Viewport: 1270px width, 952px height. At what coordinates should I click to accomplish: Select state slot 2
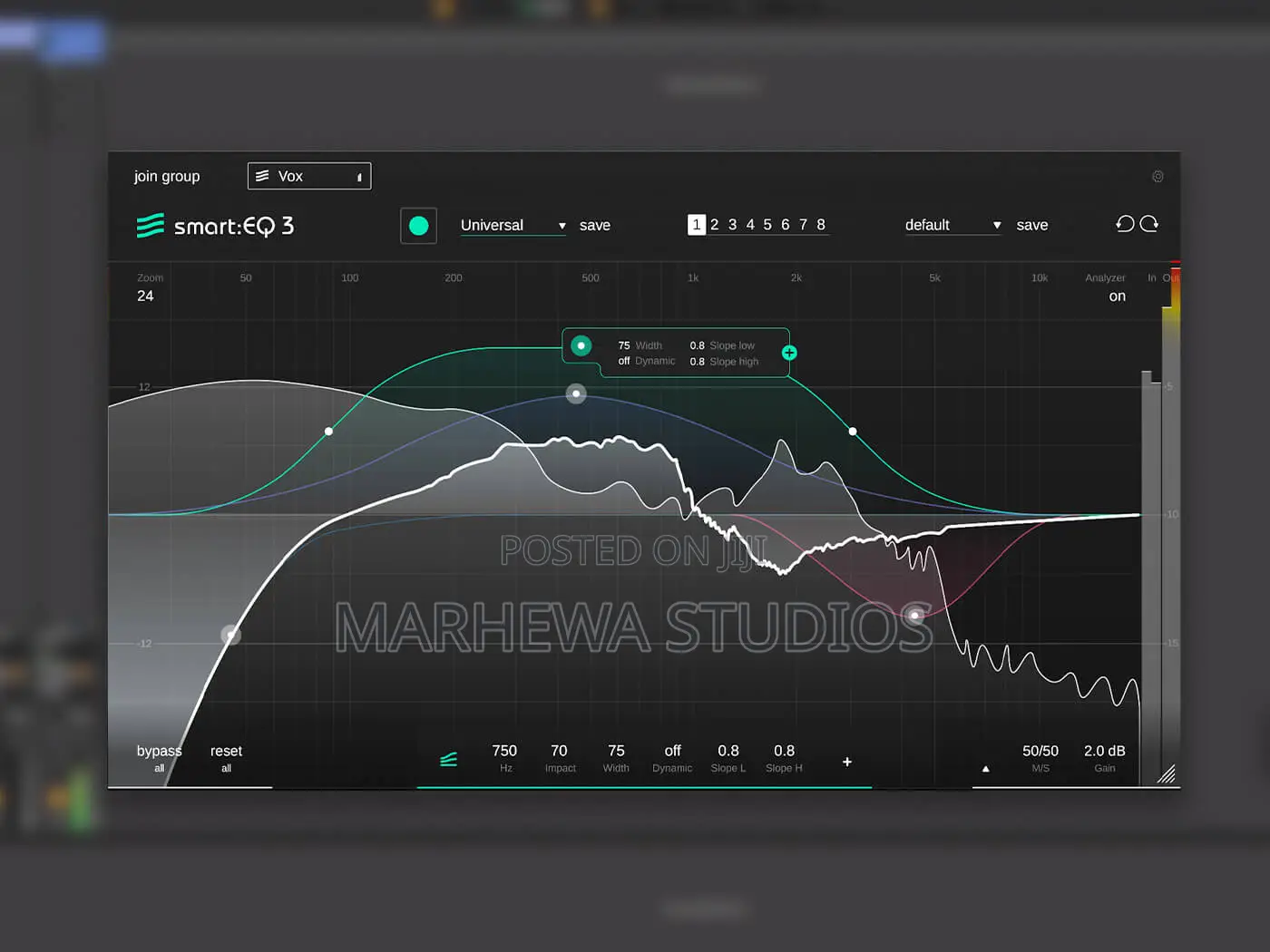click(x=715, y=224)
